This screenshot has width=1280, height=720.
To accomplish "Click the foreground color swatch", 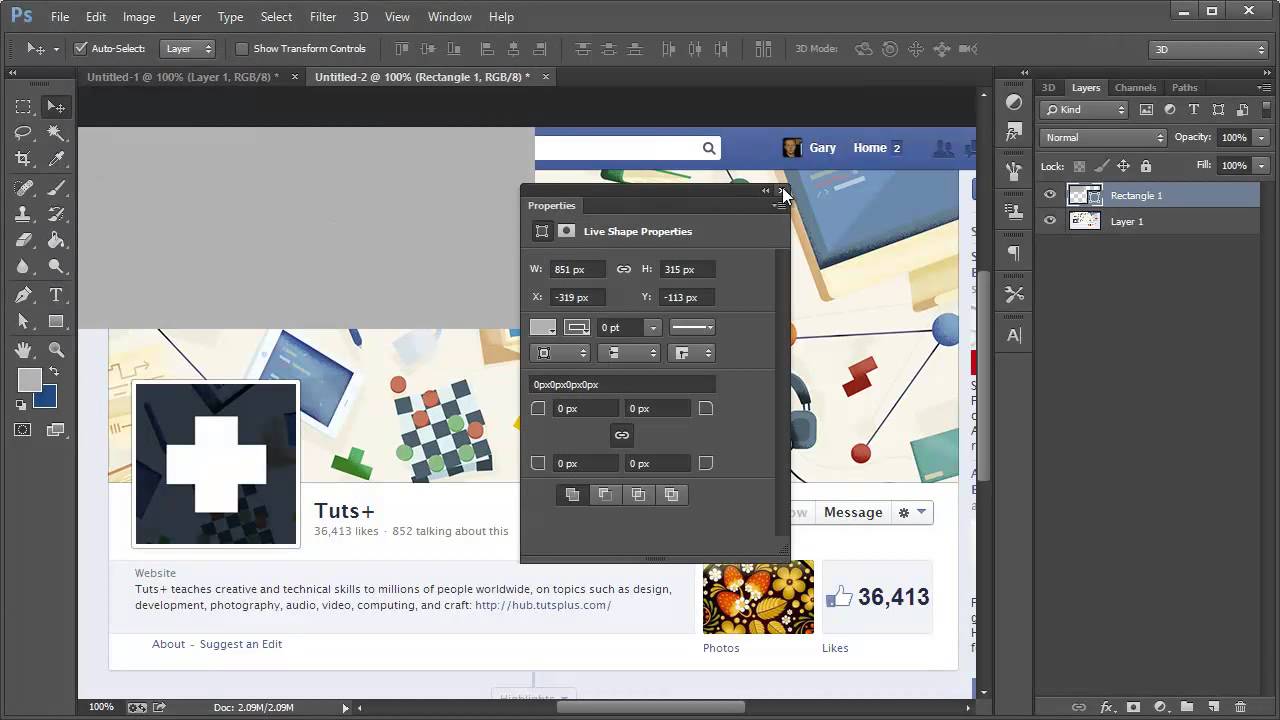I will (29, 380).
